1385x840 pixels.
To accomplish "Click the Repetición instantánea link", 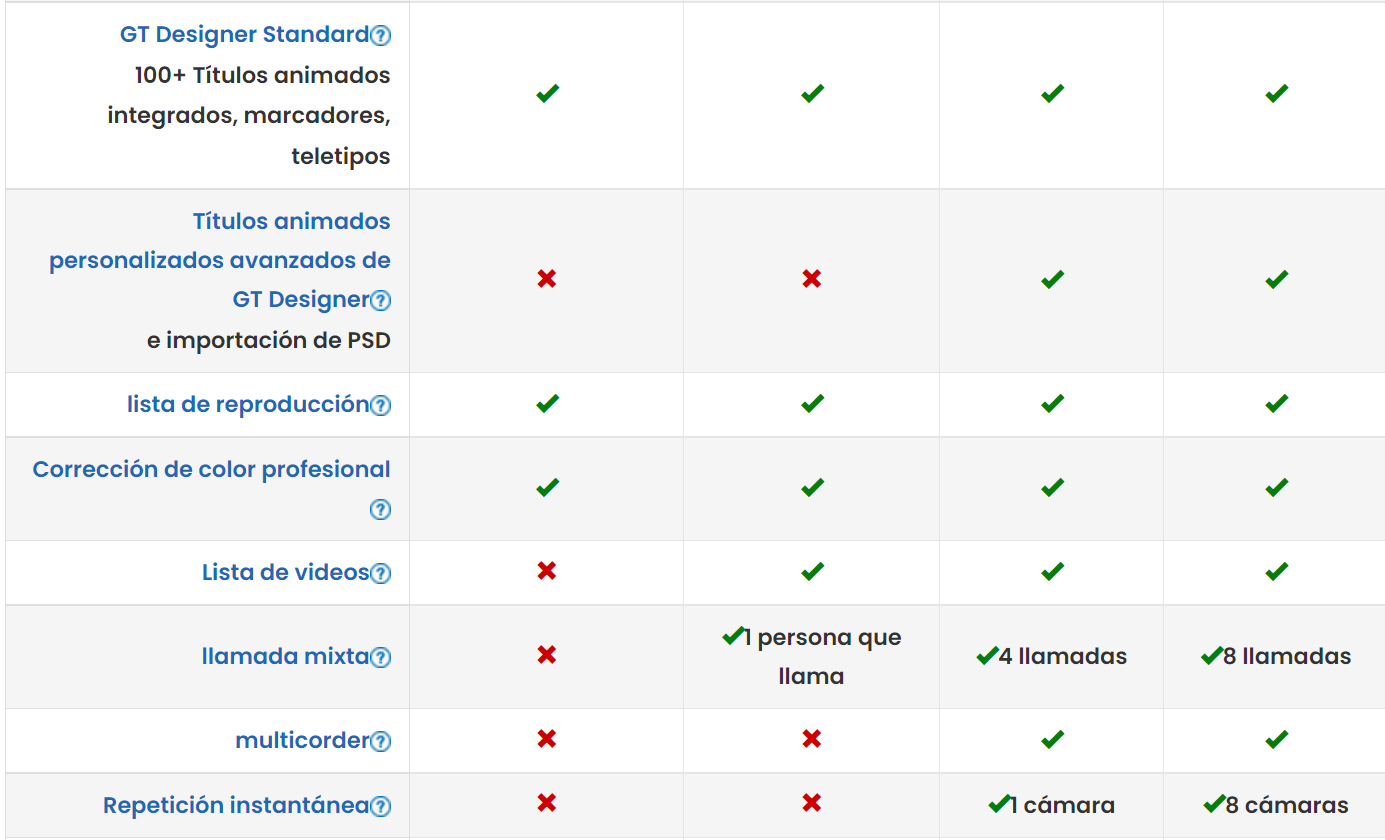I will pyautogui.click(x=236, y=805).
